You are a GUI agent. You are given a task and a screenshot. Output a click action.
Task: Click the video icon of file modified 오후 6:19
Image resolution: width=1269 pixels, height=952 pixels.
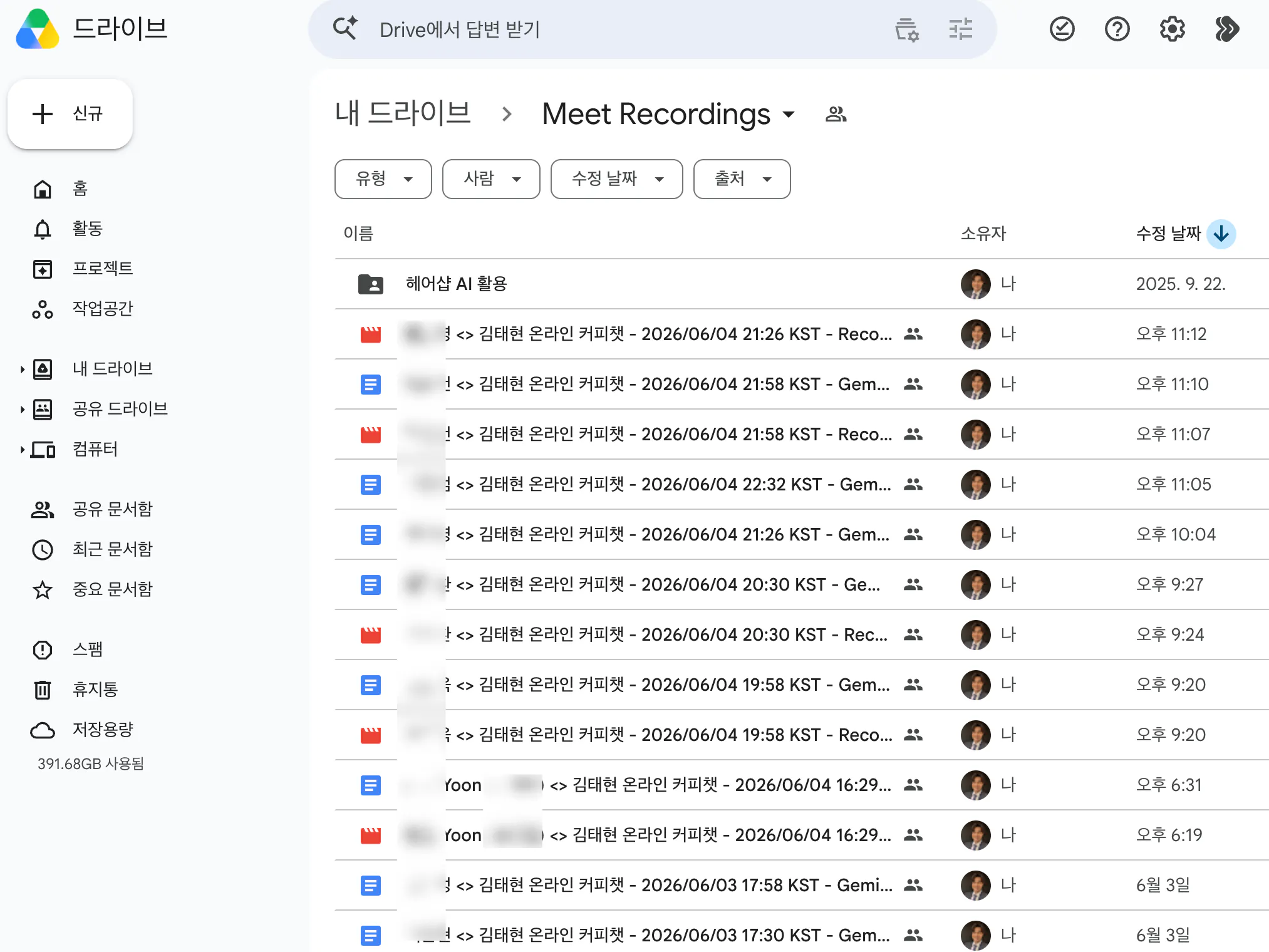pyautogui.click(x=371, y=836)
